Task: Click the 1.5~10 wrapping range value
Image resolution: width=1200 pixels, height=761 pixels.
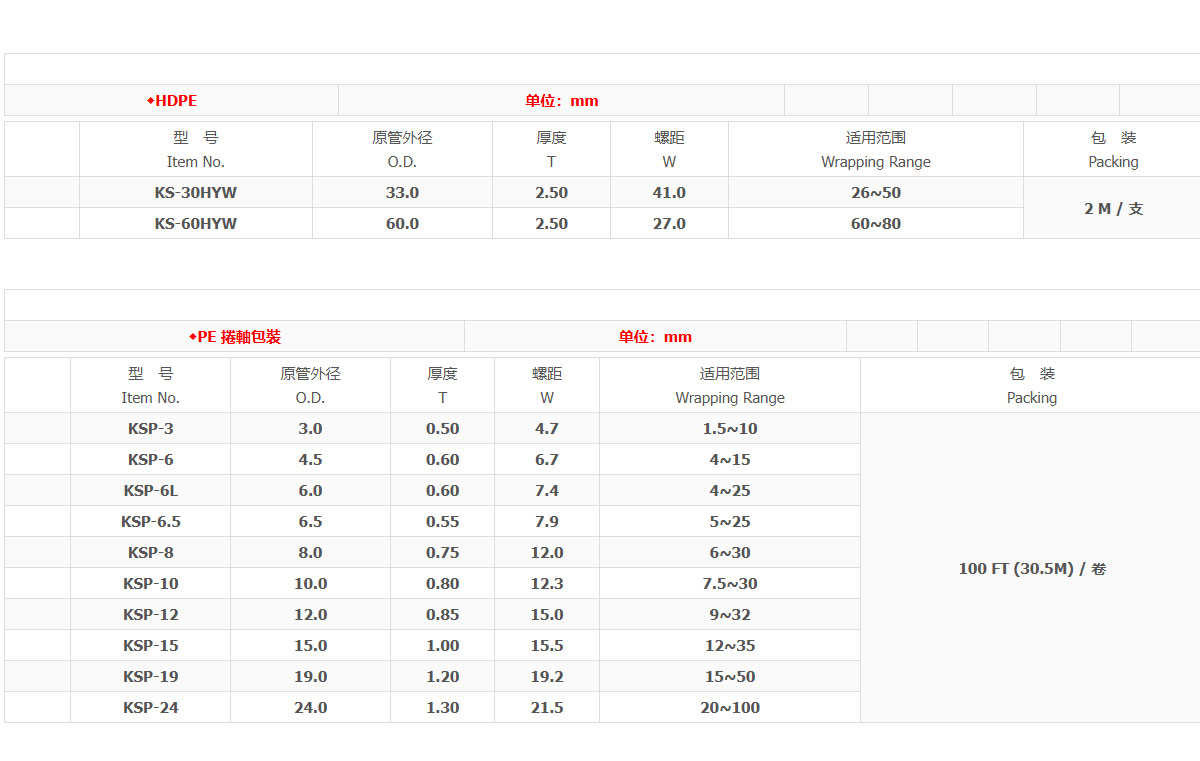Action: 730,429
